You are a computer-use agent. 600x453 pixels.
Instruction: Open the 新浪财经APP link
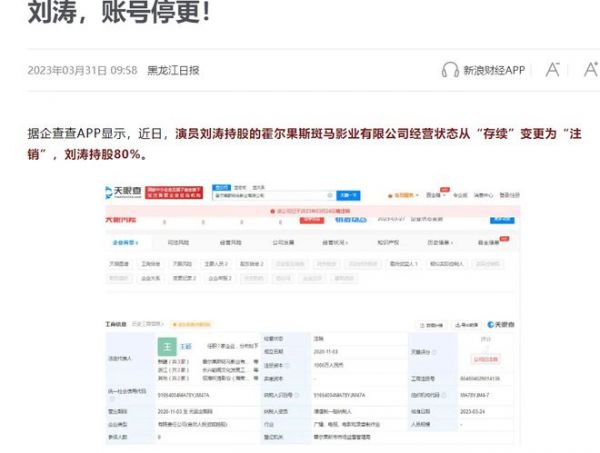pyautogui.click(x=493, y=70)
